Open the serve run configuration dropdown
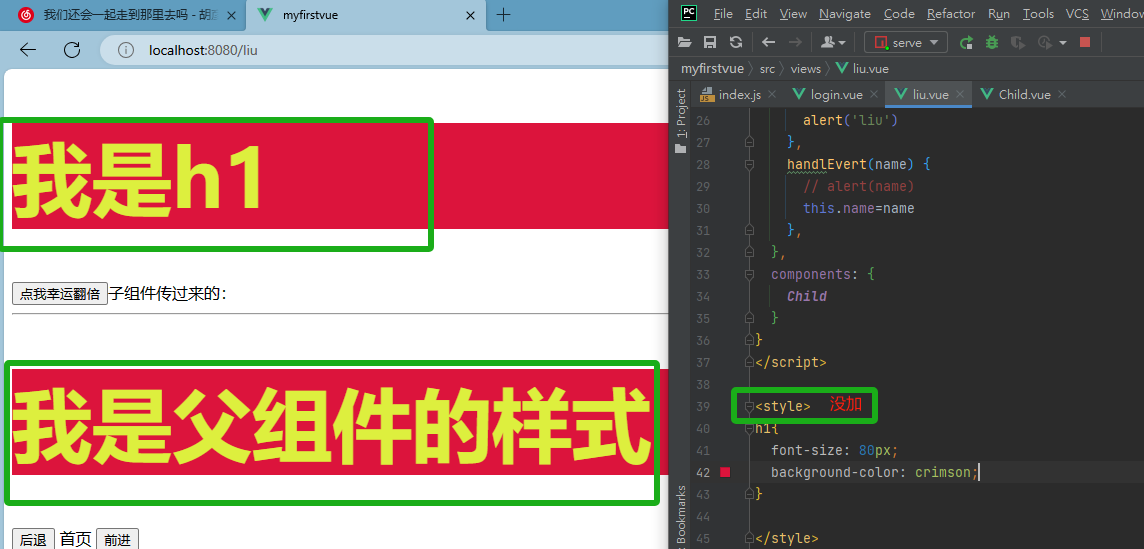The height and width of the screenshot is (549, 1144). pos(906,42)
